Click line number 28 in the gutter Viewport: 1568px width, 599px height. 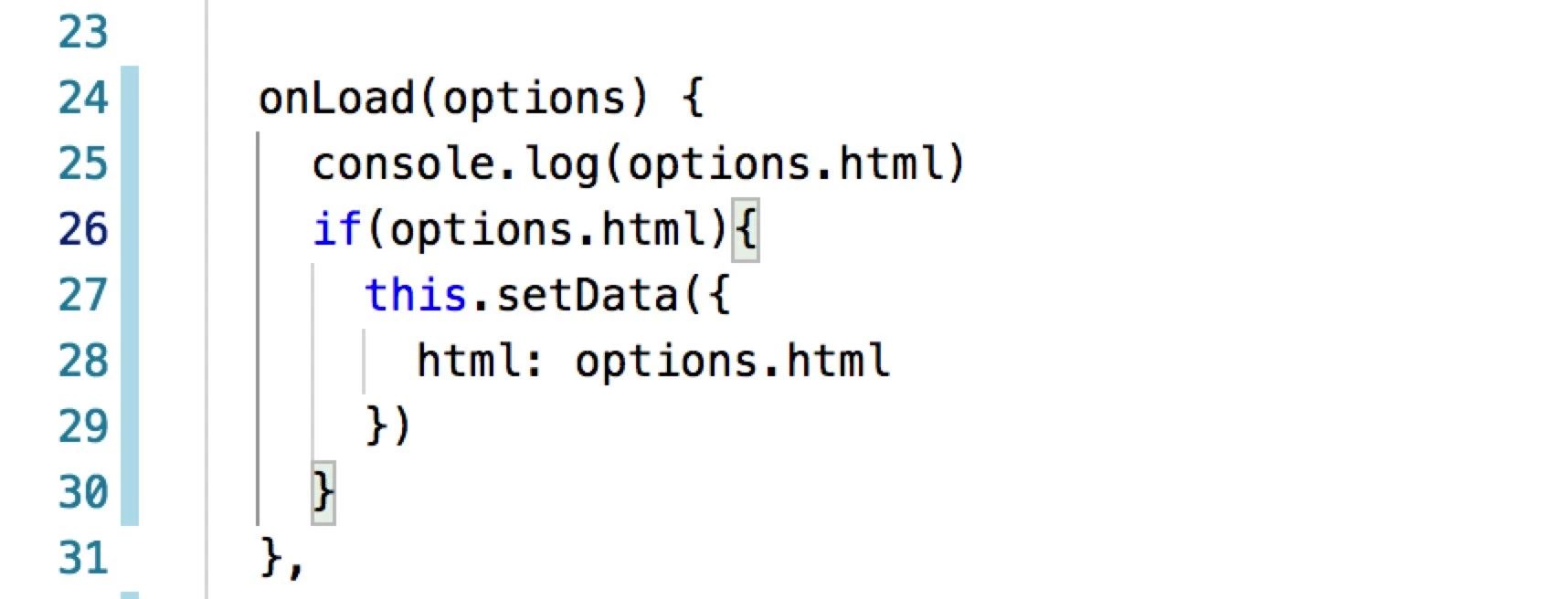coord(83,361)
